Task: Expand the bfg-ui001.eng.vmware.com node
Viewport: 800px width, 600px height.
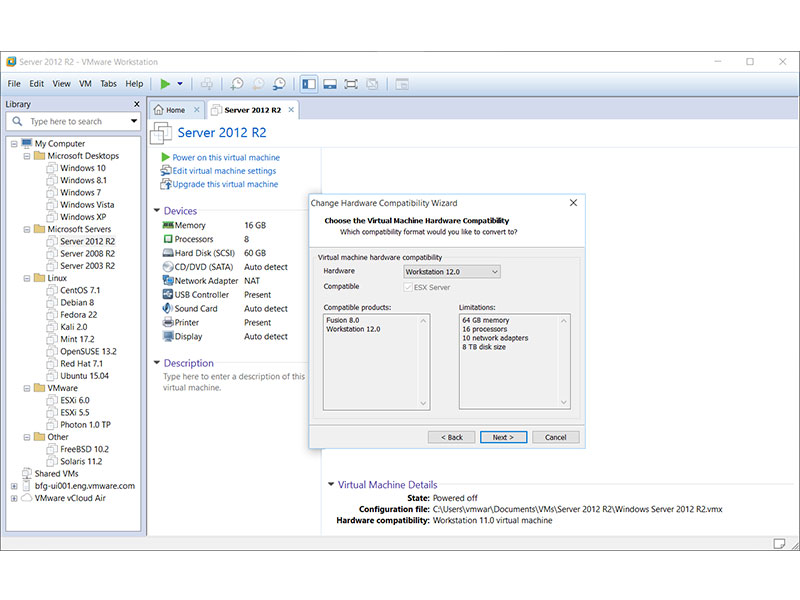Action: coord(14,486)
